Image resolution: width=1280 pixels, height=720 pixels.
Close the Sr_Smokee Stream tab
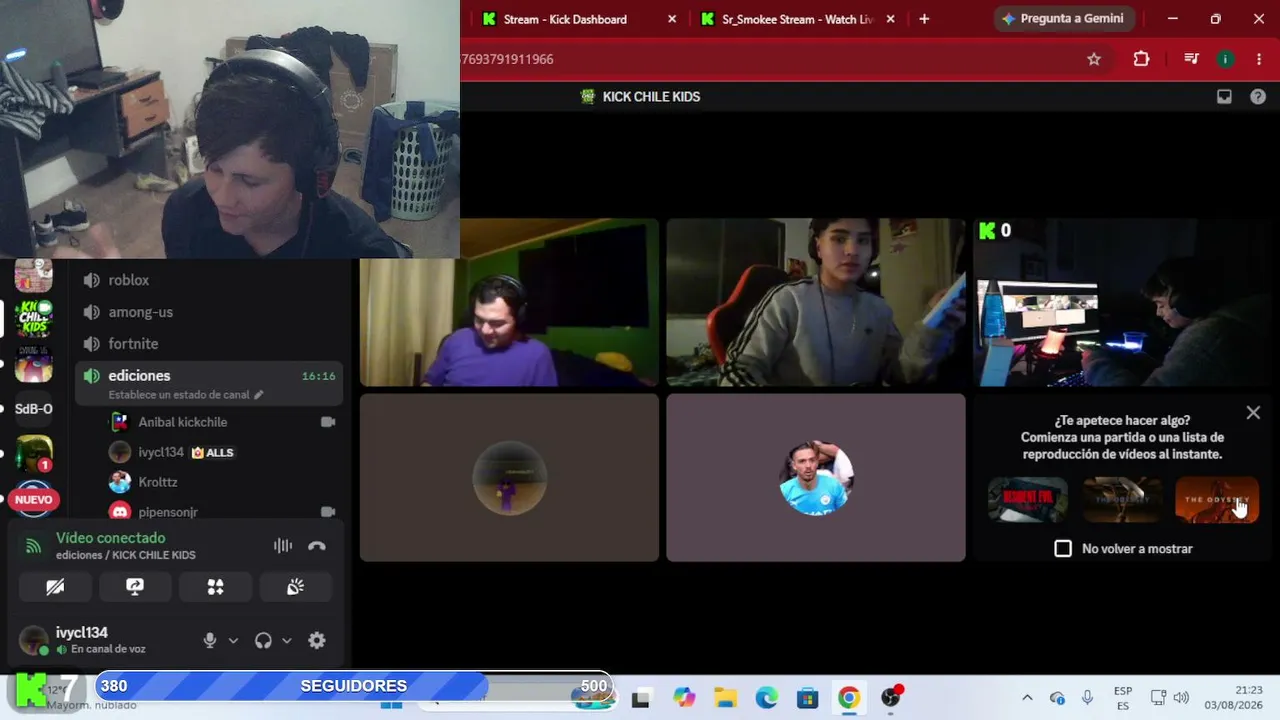pyautogui.click(x=890, y=19)
